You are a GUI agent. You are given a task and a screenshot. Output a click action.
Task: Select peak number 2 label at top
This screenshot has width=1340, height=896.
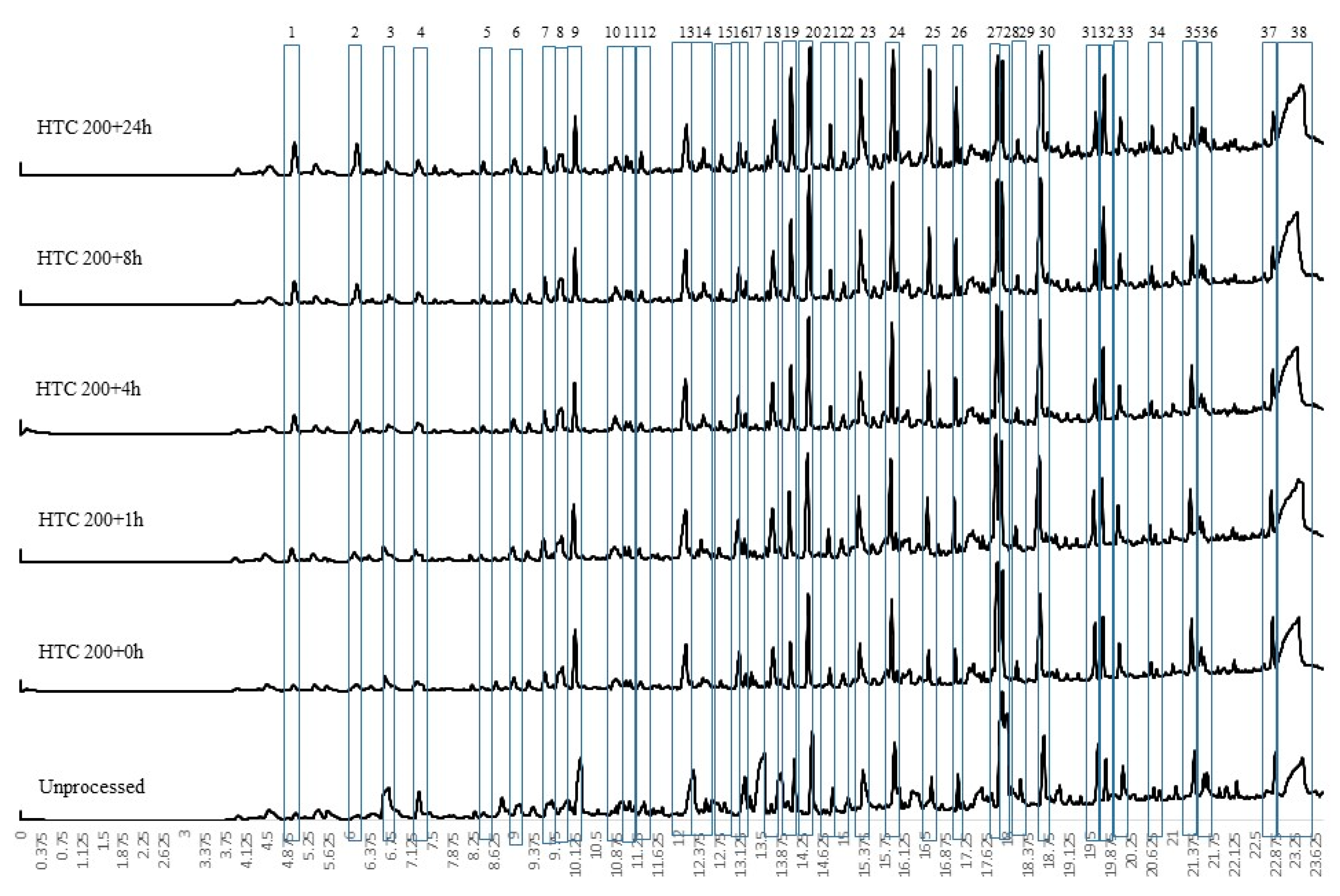pyautogui.click(x=355, y=33)
